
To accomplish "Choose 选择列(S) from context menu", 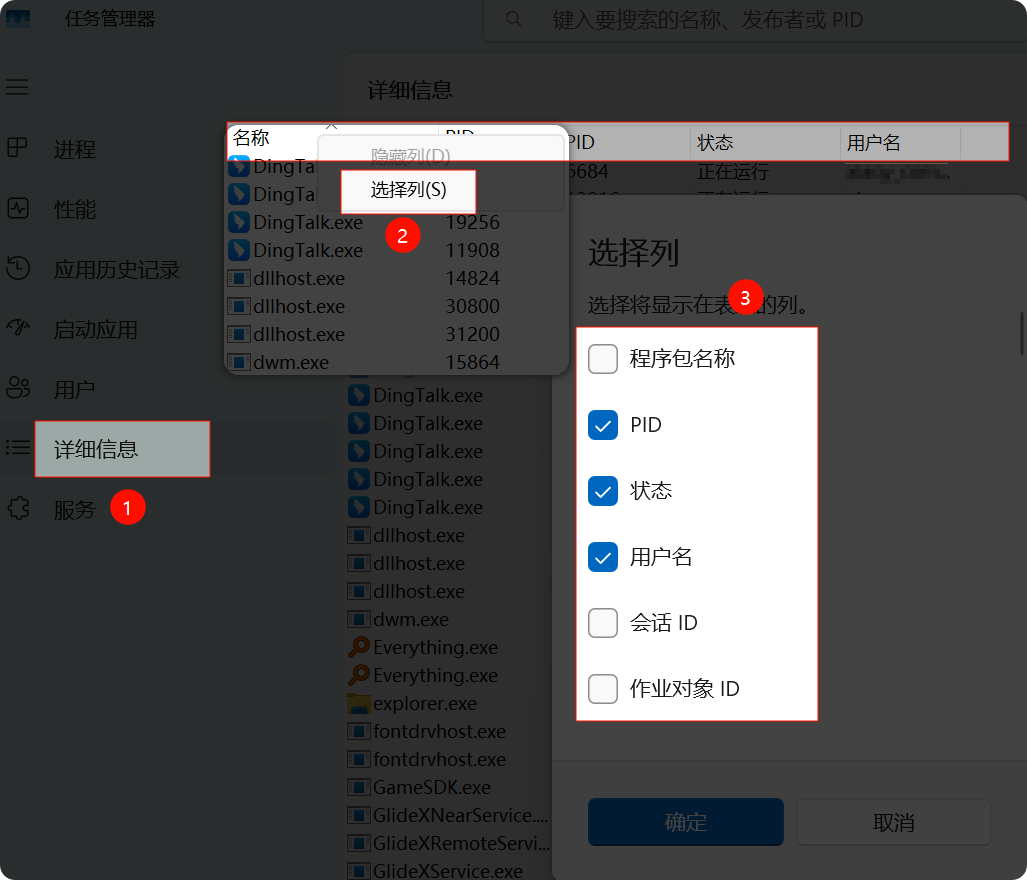I will (408, 190).
